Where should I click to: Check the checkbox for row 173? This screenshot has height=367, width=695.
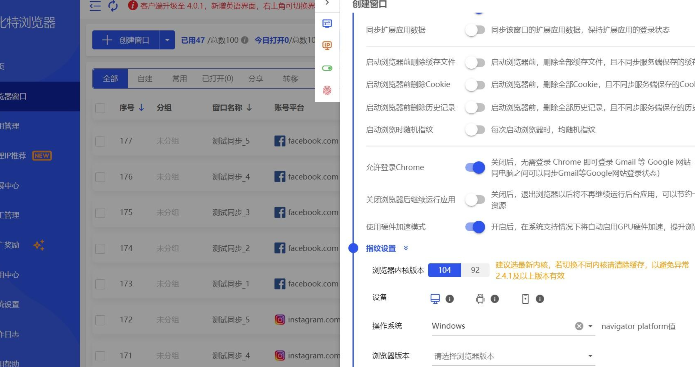point(100,284)
